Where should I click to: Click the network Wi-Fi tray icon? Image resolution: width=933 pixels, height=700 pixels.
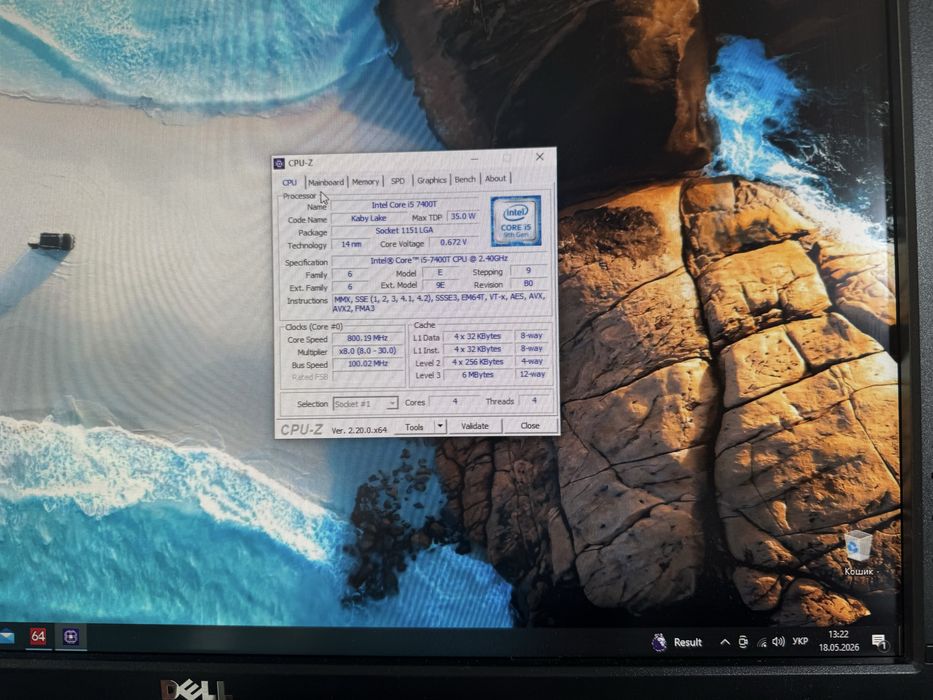(x=762, y=642)
